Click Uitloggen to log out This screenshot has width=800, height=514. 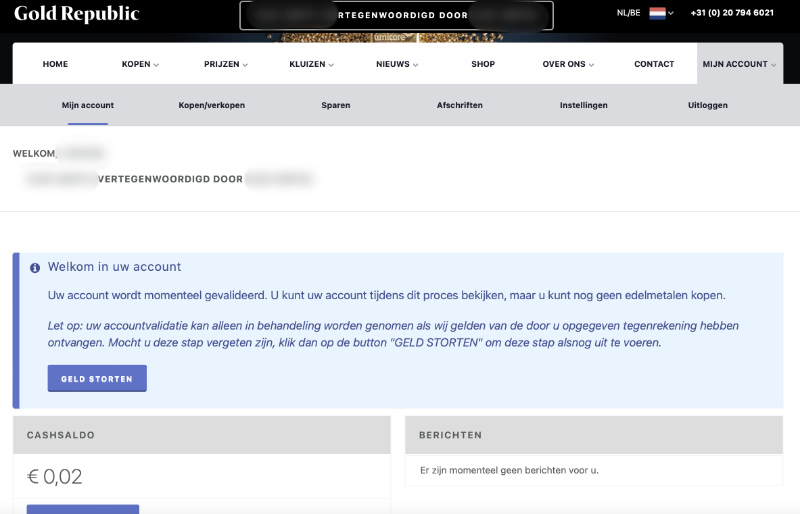(708, 105)
